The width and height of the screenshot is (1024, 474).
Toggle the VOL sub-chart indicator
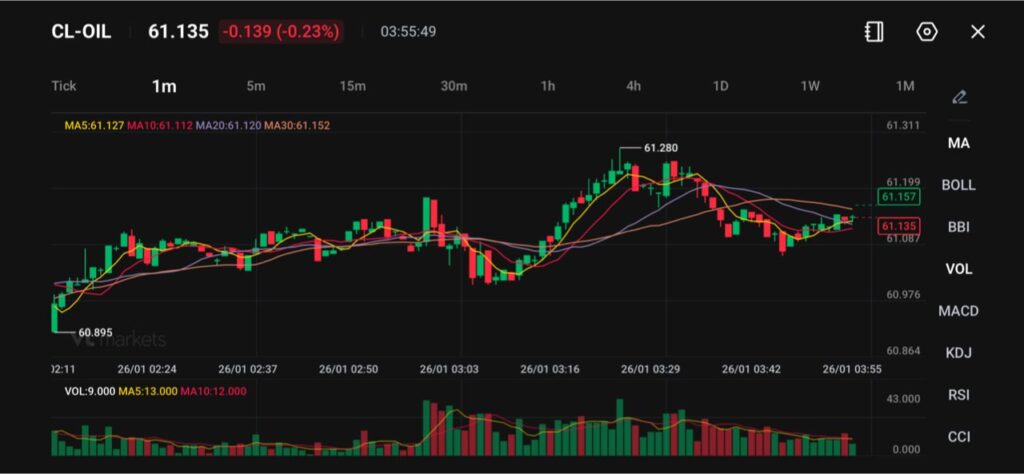[958, 269]
